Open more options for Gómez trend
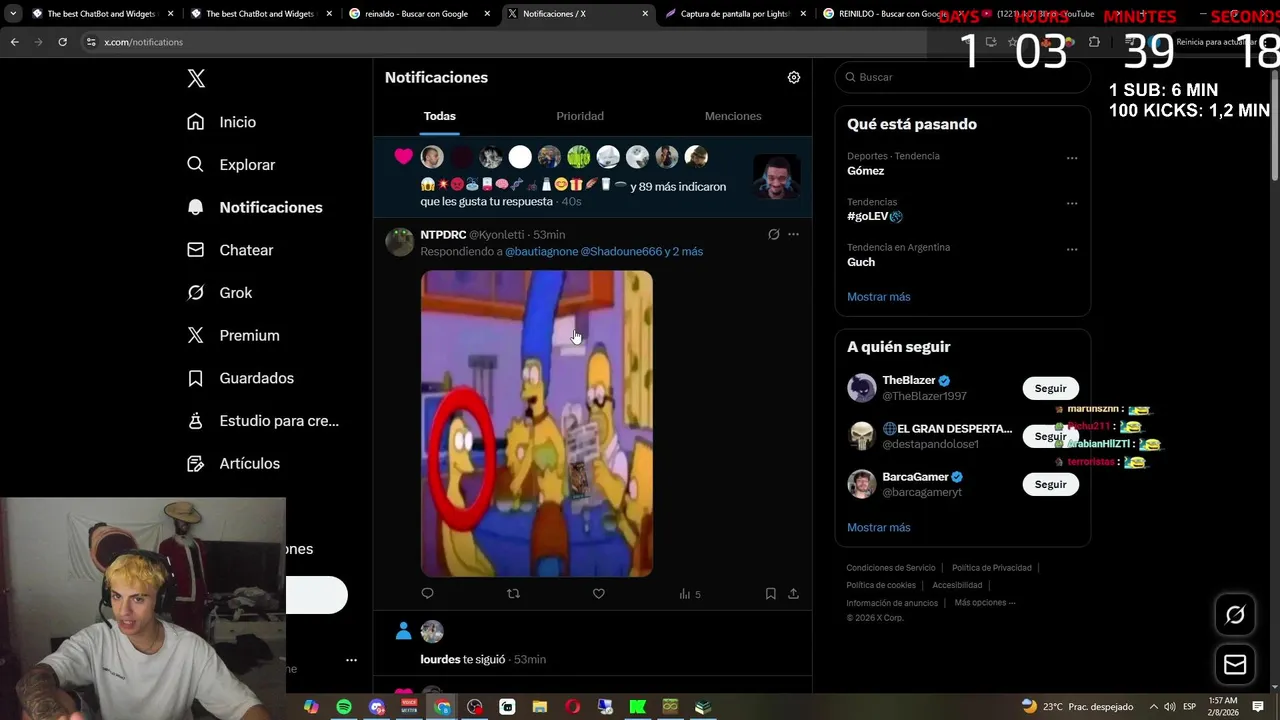Screen dimensions: 1280x720 (1072, 158)
